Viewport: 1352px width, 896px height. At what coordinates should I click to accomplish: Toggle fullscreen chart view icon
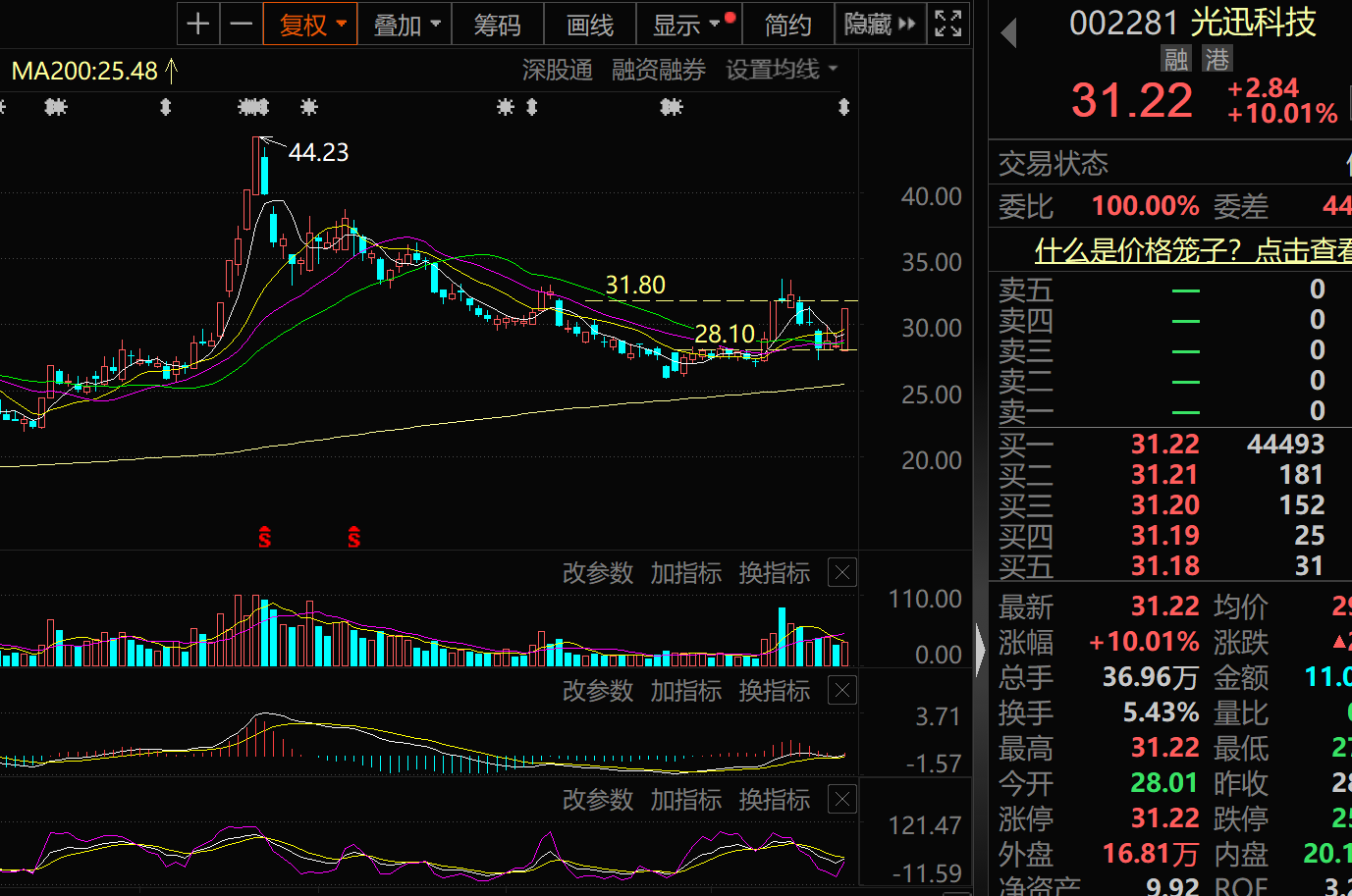(947, 24)
